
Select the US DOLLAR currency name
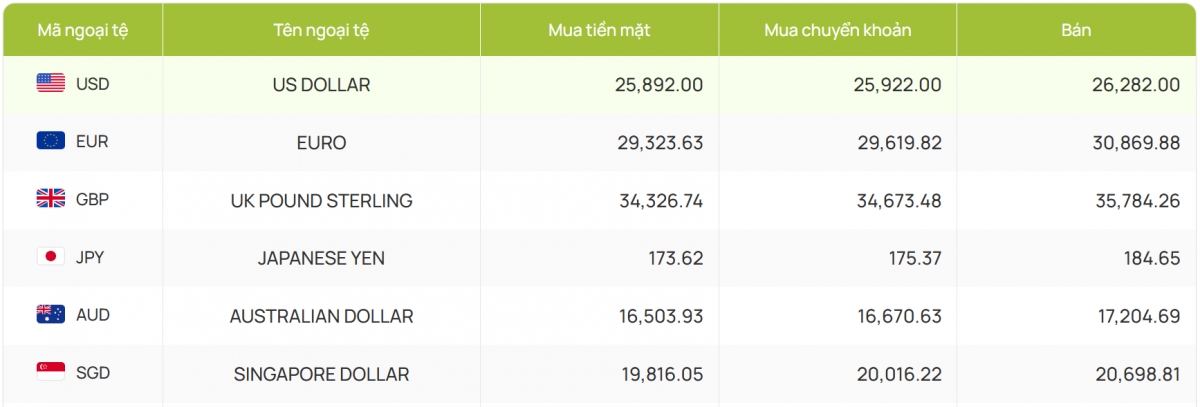(x=321, y=85)
